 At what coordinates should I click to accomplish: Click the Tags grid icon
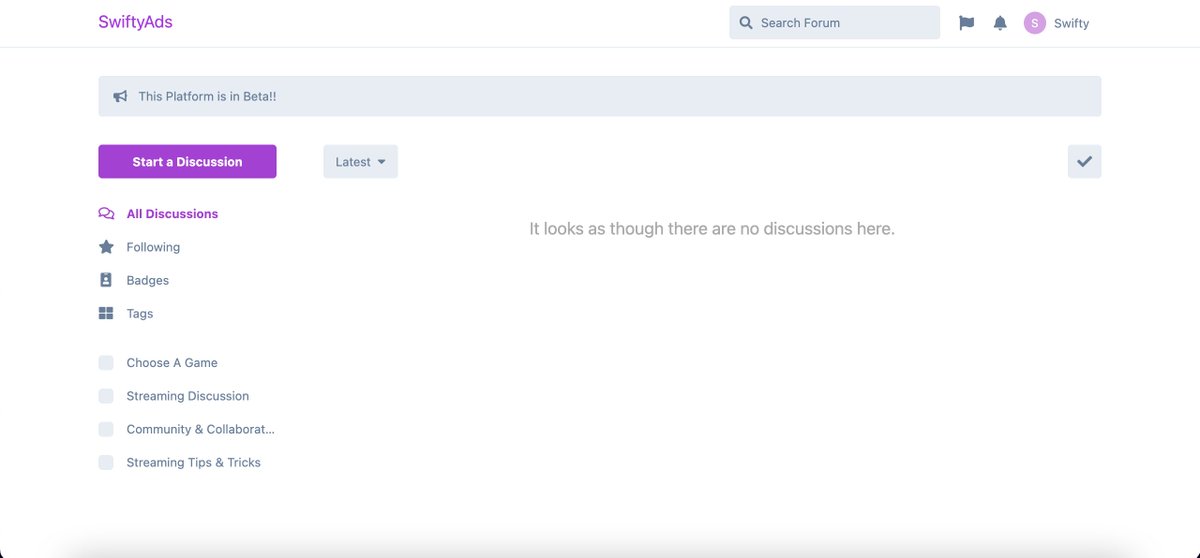106,313
